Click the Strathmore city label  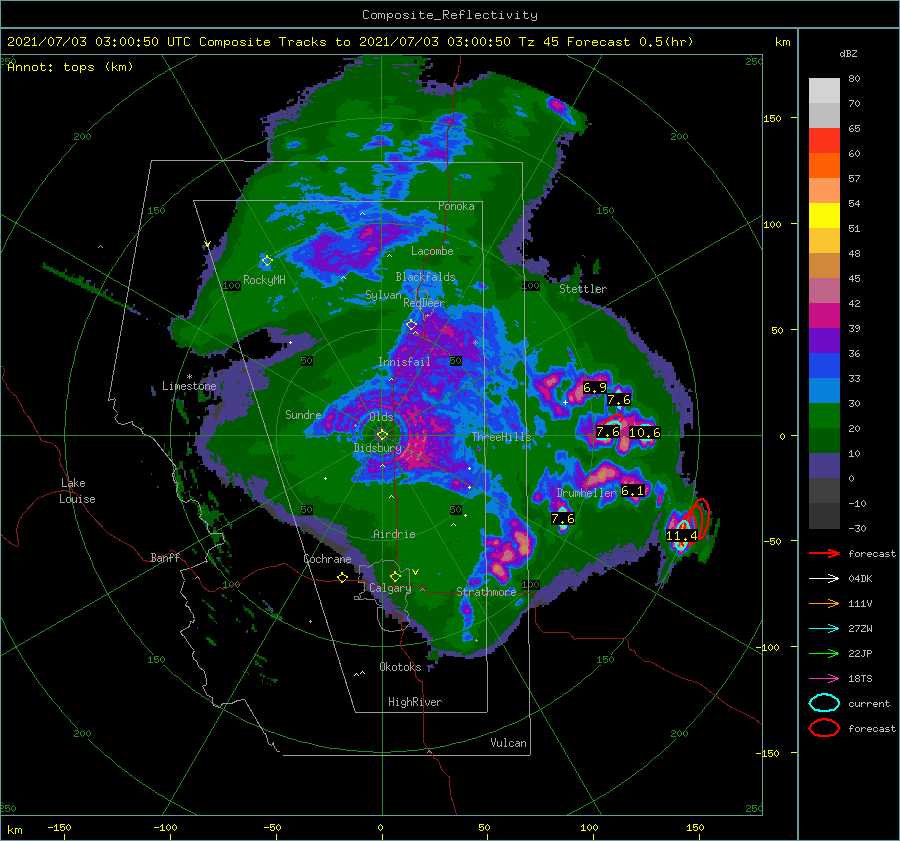(x=486, y=592)
